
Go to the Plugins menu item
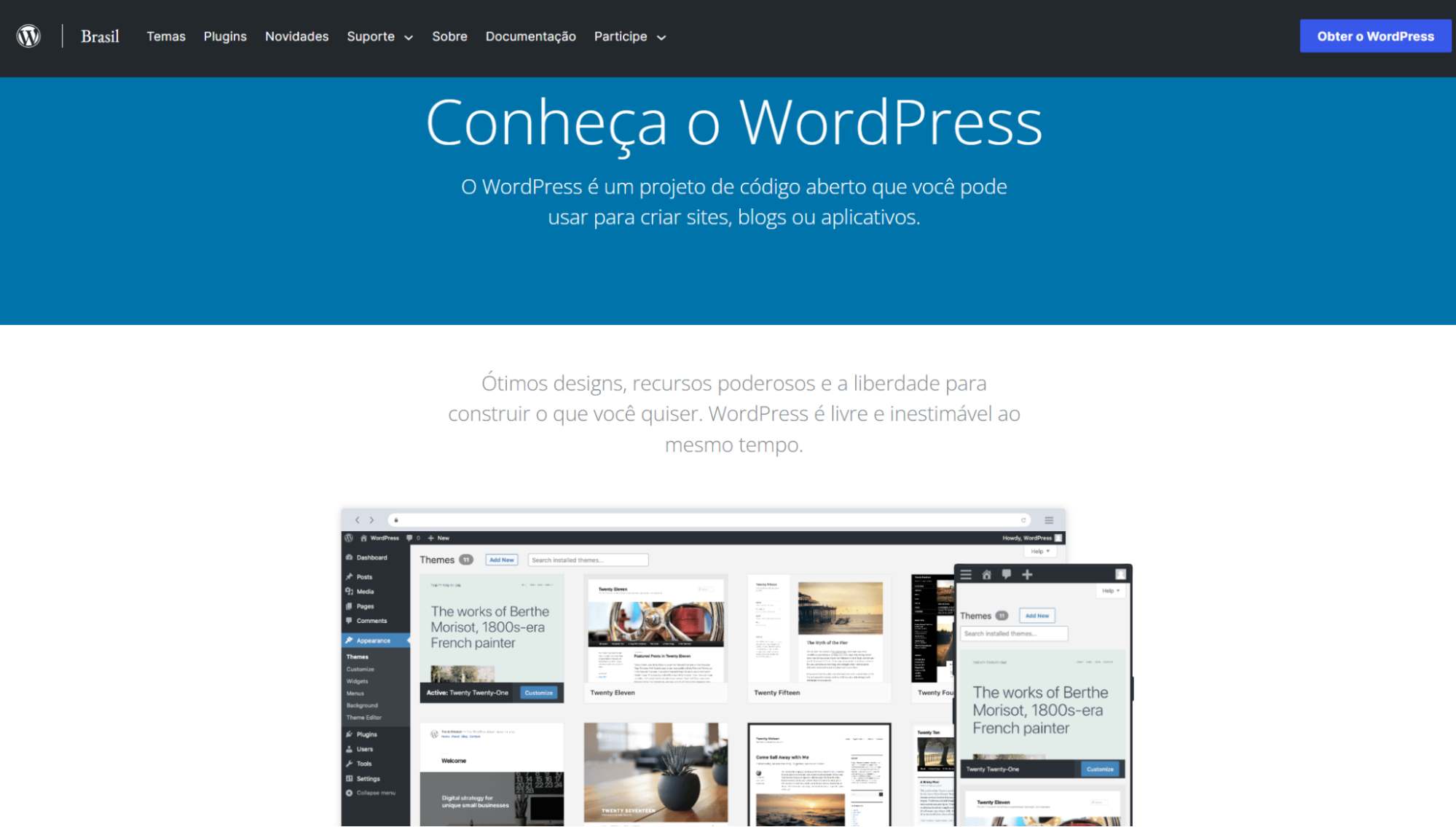[x=225, y=36]
